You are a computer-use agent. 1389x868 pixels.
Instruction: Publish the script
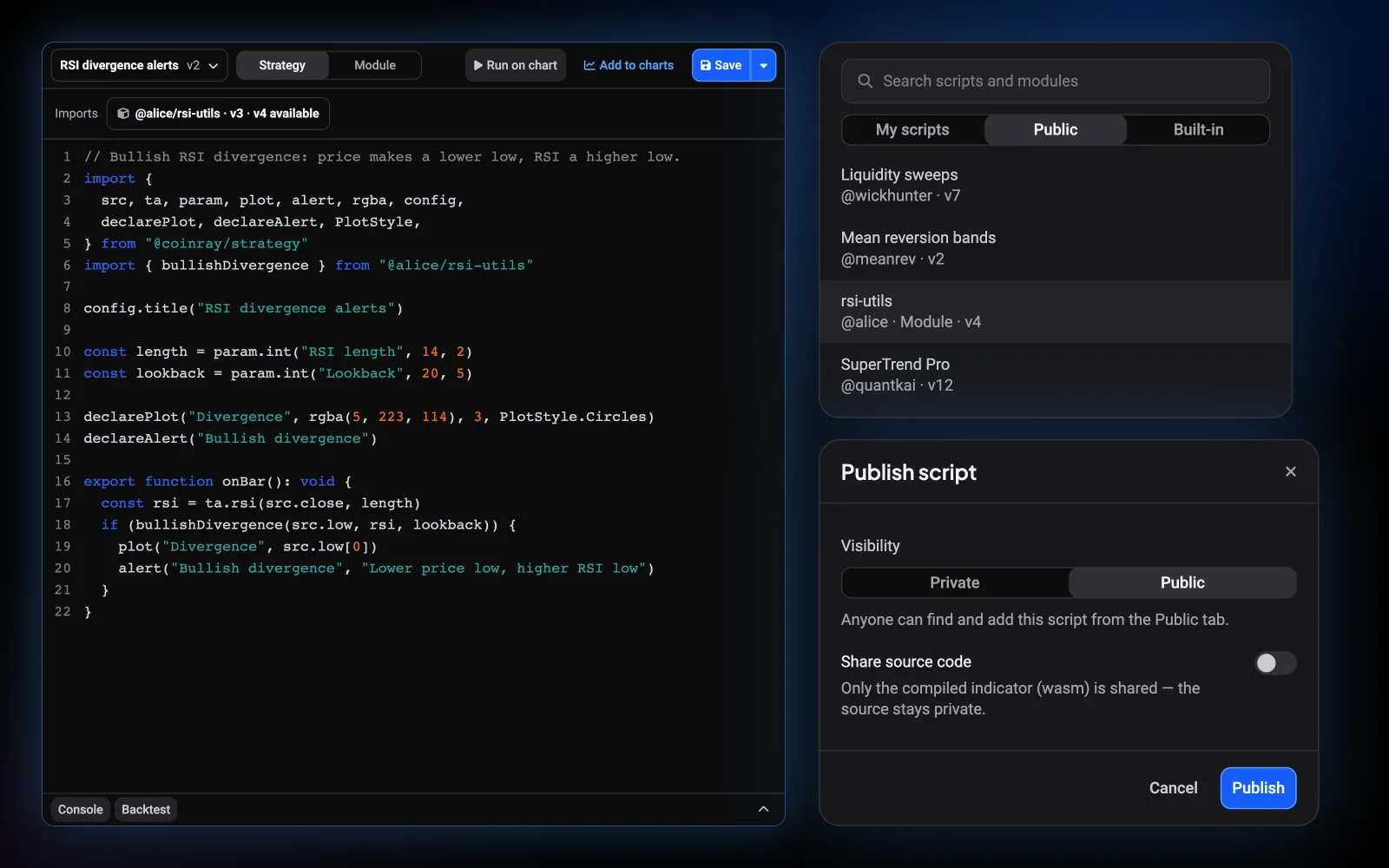tap(1258, 788)
